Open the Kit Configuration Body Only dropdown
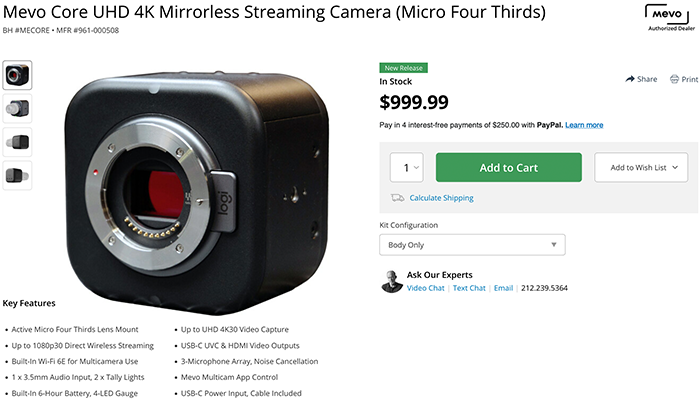700x400 pixels. point(472,245)
